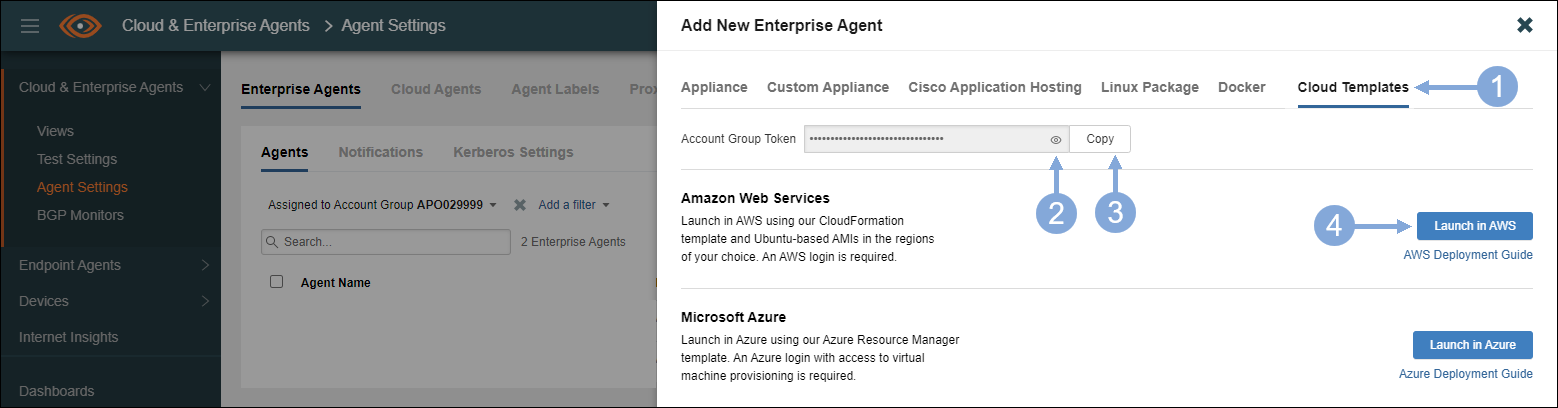Select the Docker tab

(1241, 87)
